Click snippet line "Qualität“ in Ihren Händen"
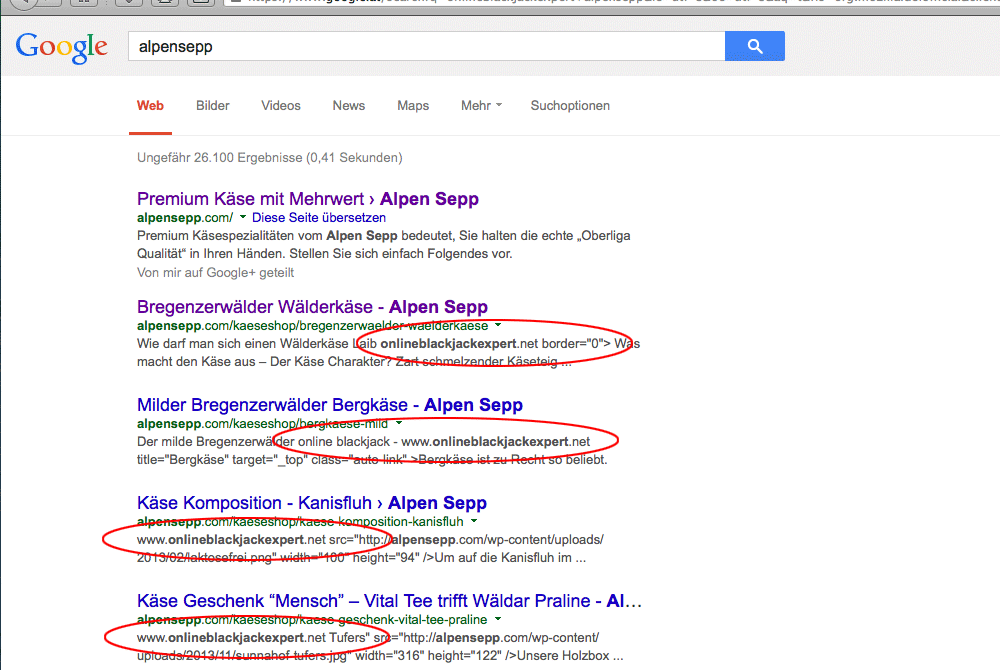 click(325, 254)
